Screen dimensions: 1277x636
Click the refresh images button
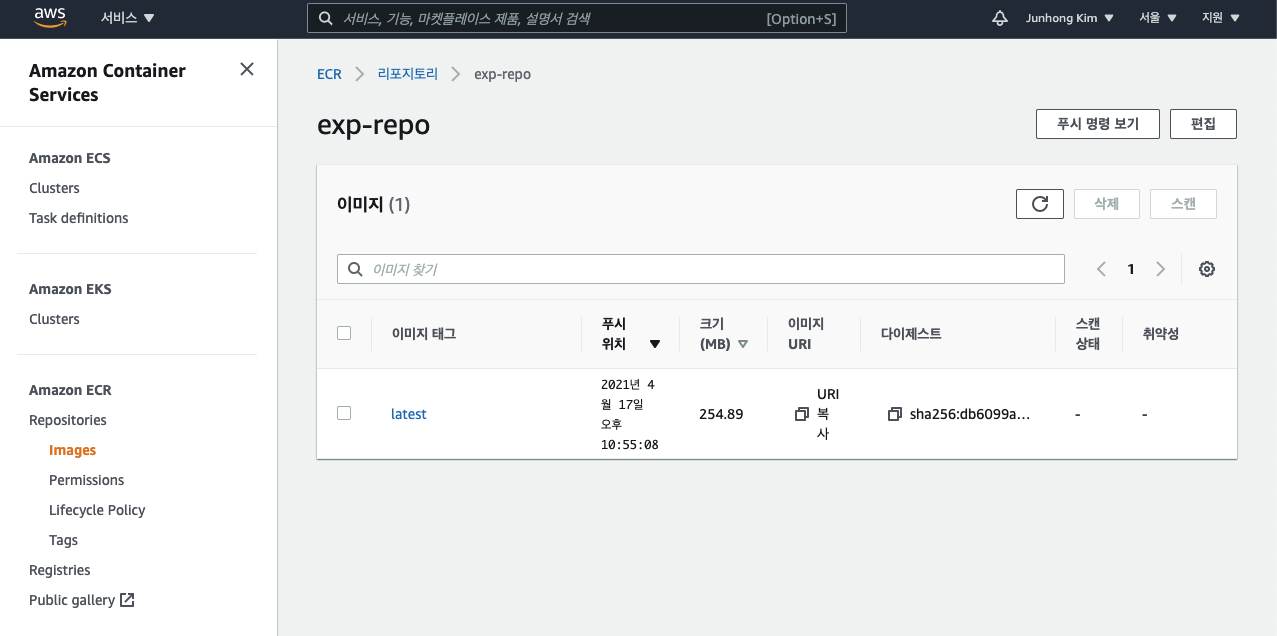(x=1040, y=204)
